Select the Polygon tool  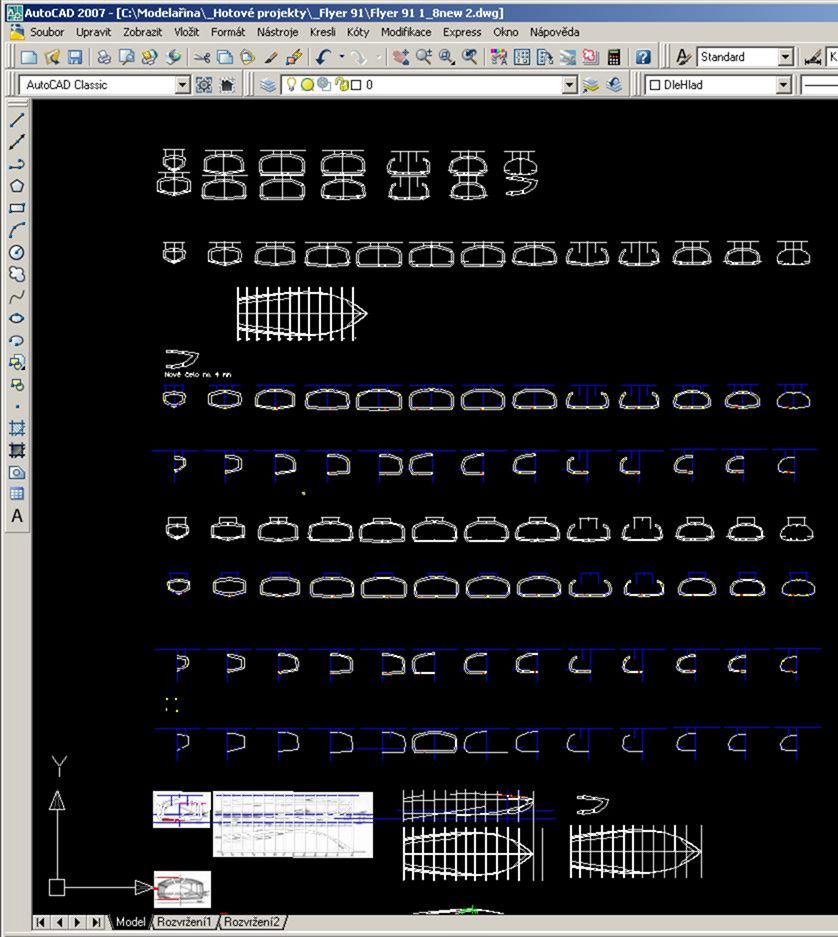[x=17, y=186]
